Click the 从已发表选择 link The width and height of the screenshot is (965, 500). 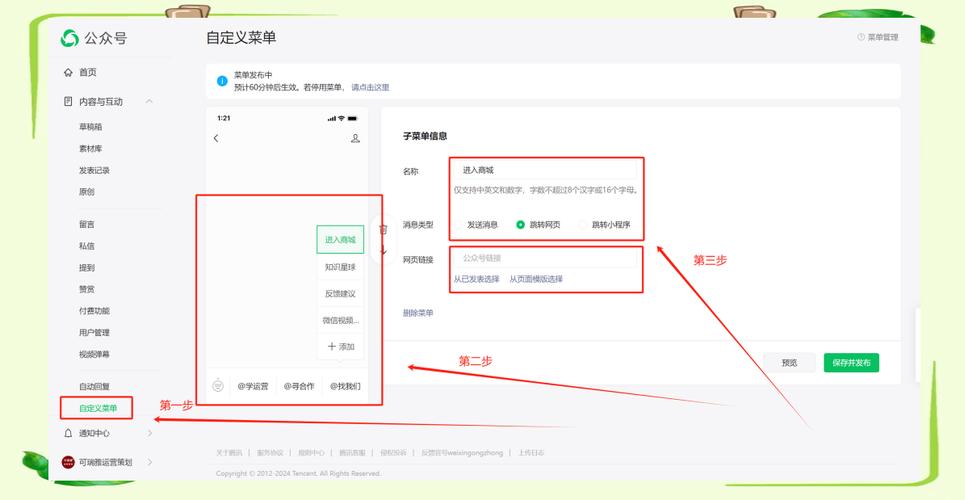pos(476,279)
